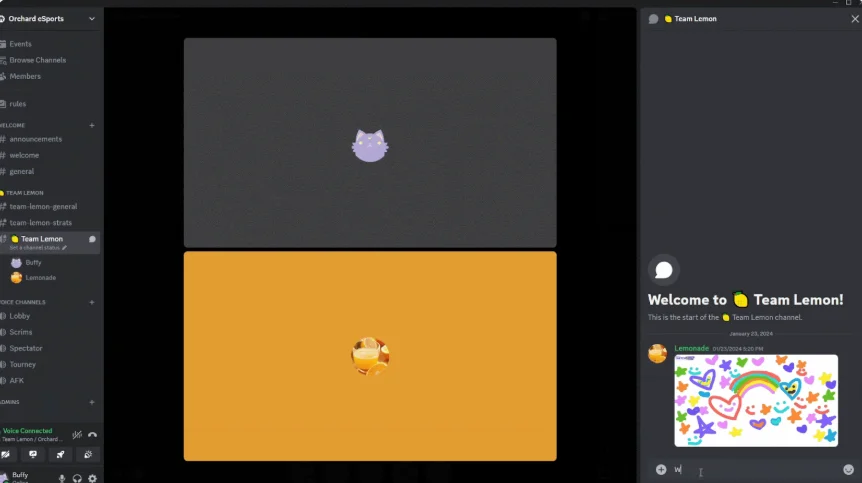Select Buffy's video tile
The height and width of the screenshot is (483, 862).
tap(370, 142)
